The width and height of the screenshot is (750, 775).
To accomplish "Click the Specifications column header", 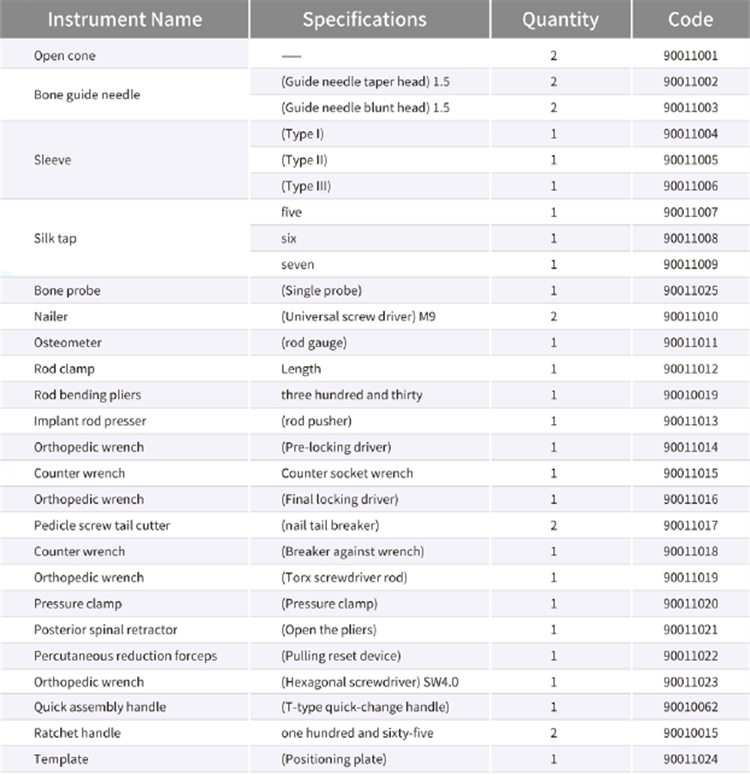I will [x=364, y=20].
